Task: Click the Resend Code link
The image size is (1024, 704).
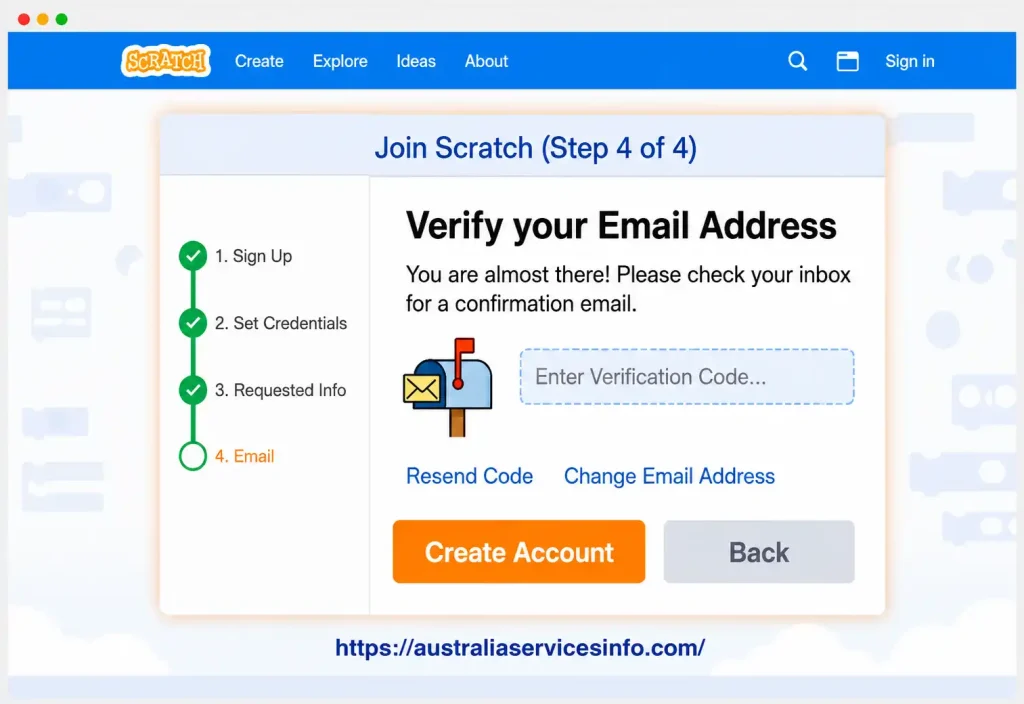Action: click(470, 476)
